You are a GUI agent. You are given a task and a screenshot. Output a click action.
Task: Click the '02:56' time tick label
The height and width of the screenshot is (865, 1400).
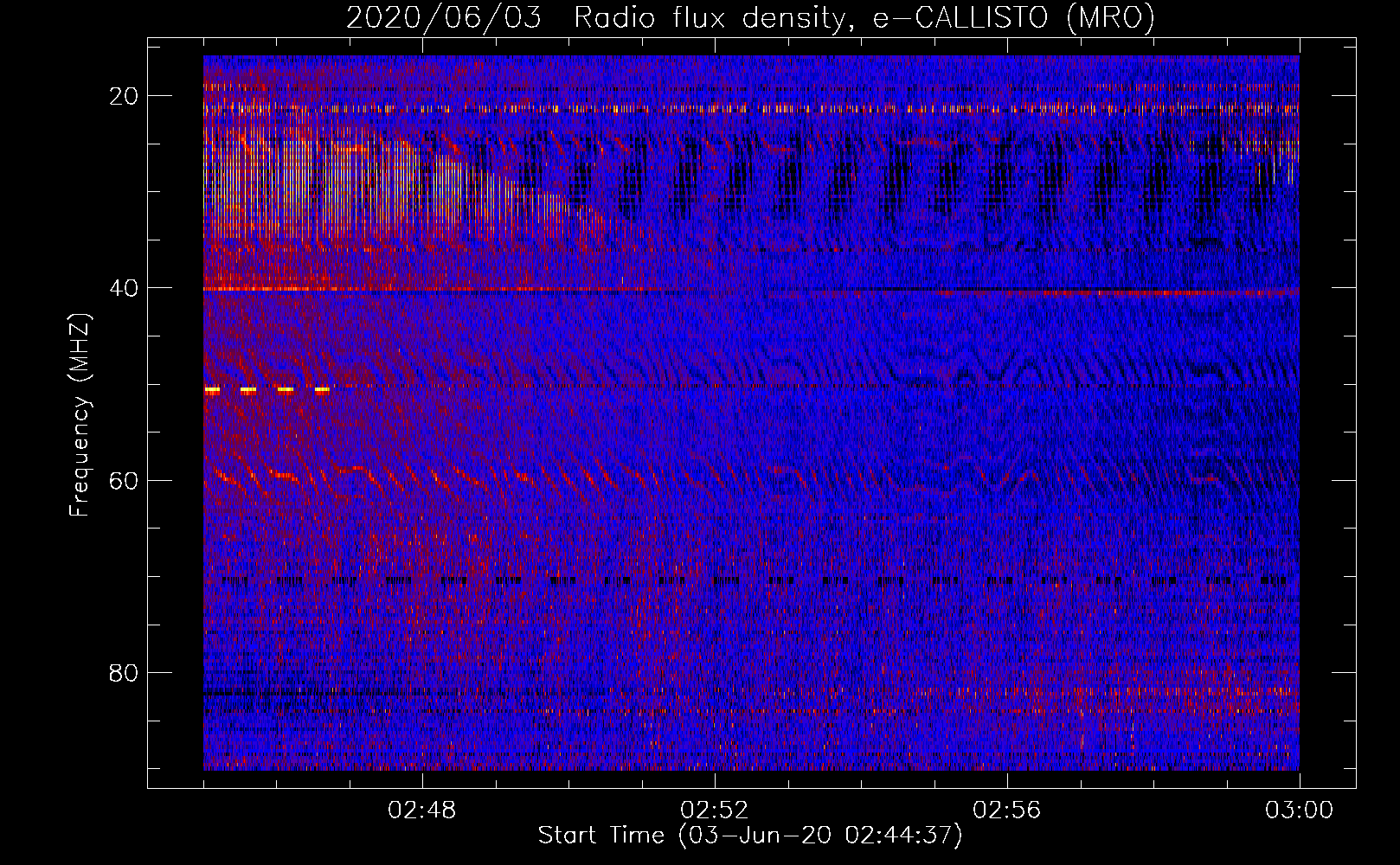coord(1007,811)
